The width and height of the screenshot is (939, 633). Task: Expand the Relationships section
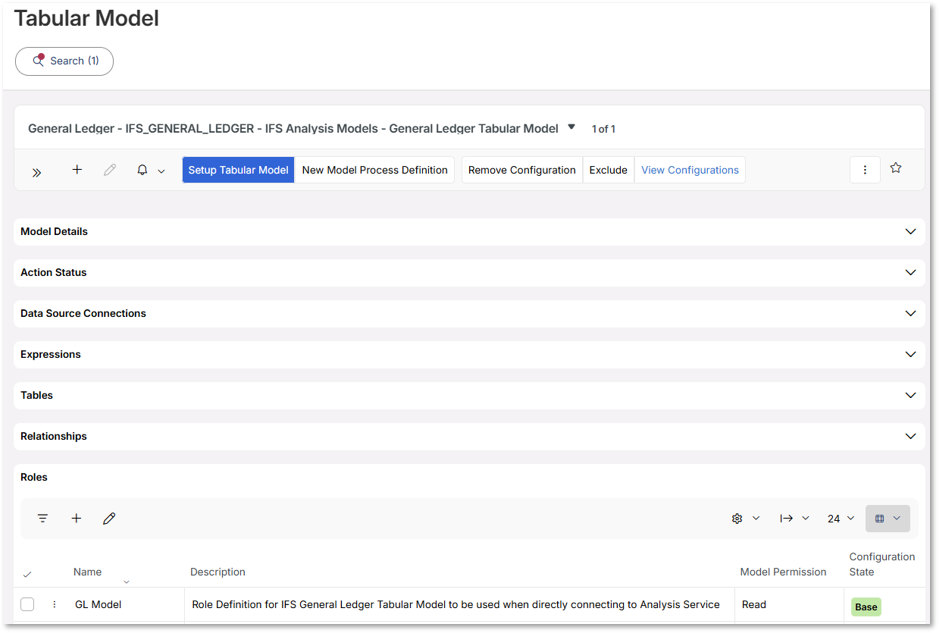[469, 437]
